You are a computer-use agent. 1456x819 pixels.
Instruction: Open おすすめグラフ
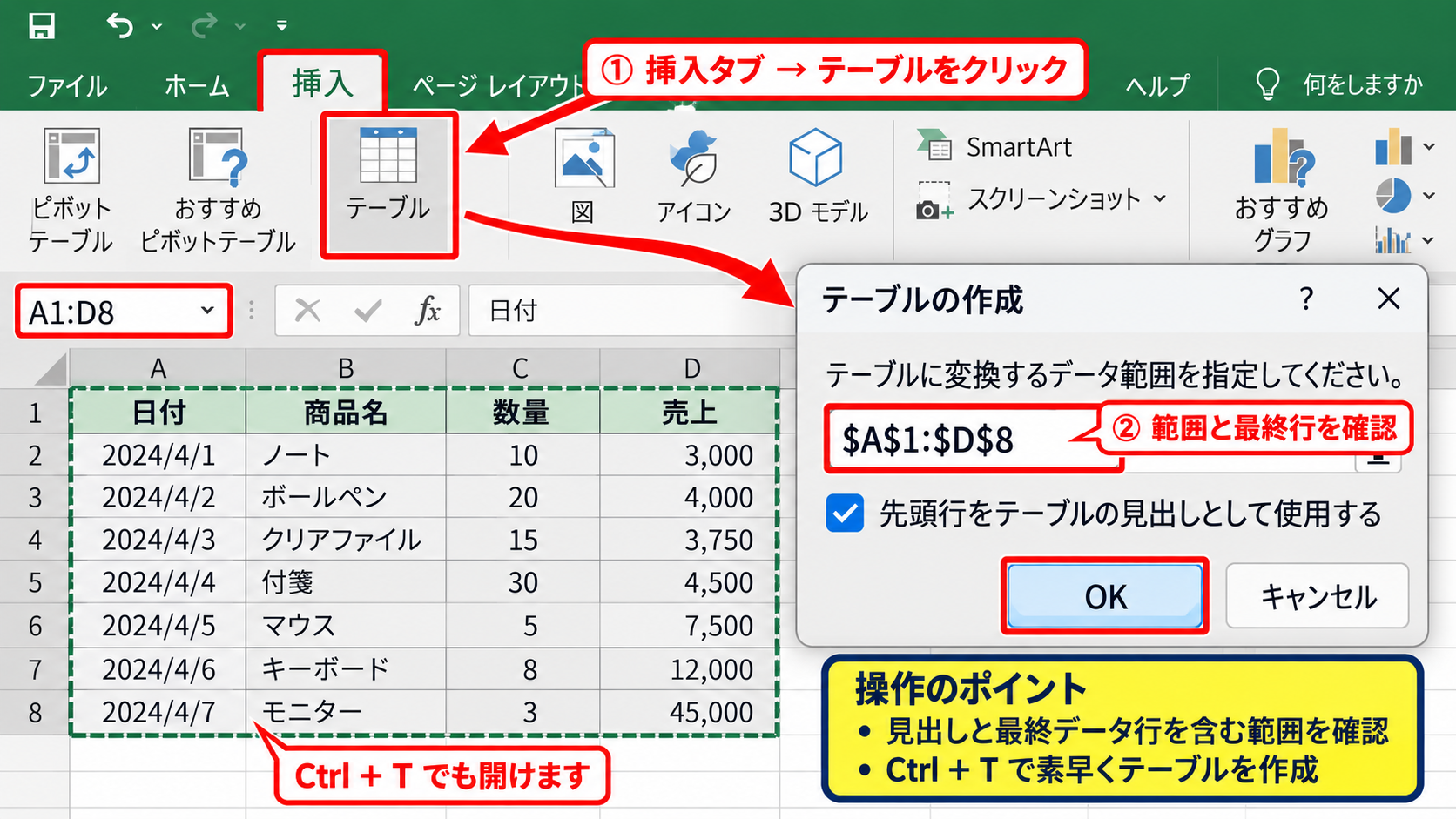point(1281,191)
